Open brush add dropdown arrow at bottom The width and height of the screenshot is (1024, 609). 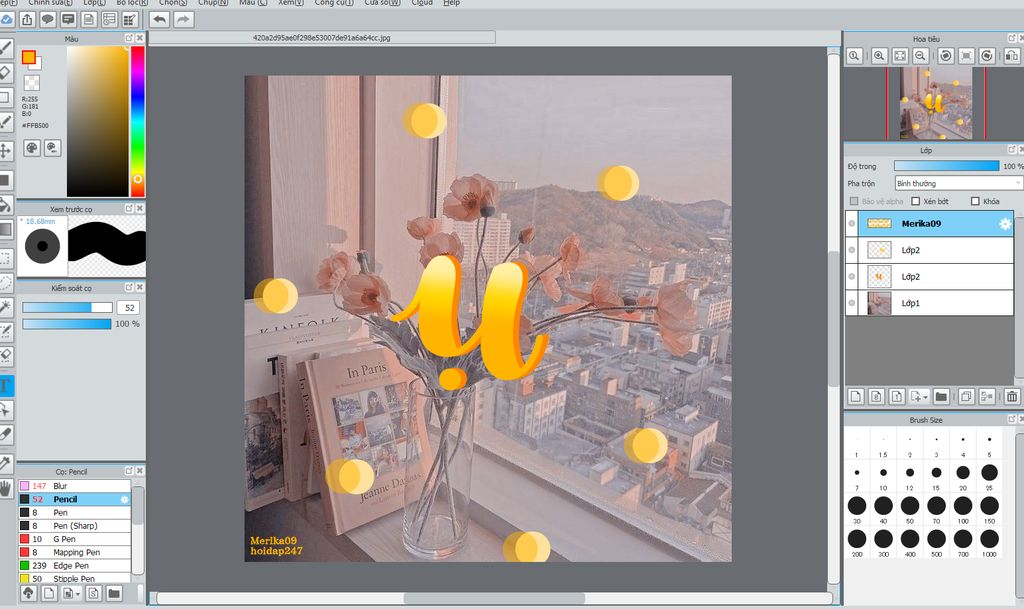[x=78, y=594]
